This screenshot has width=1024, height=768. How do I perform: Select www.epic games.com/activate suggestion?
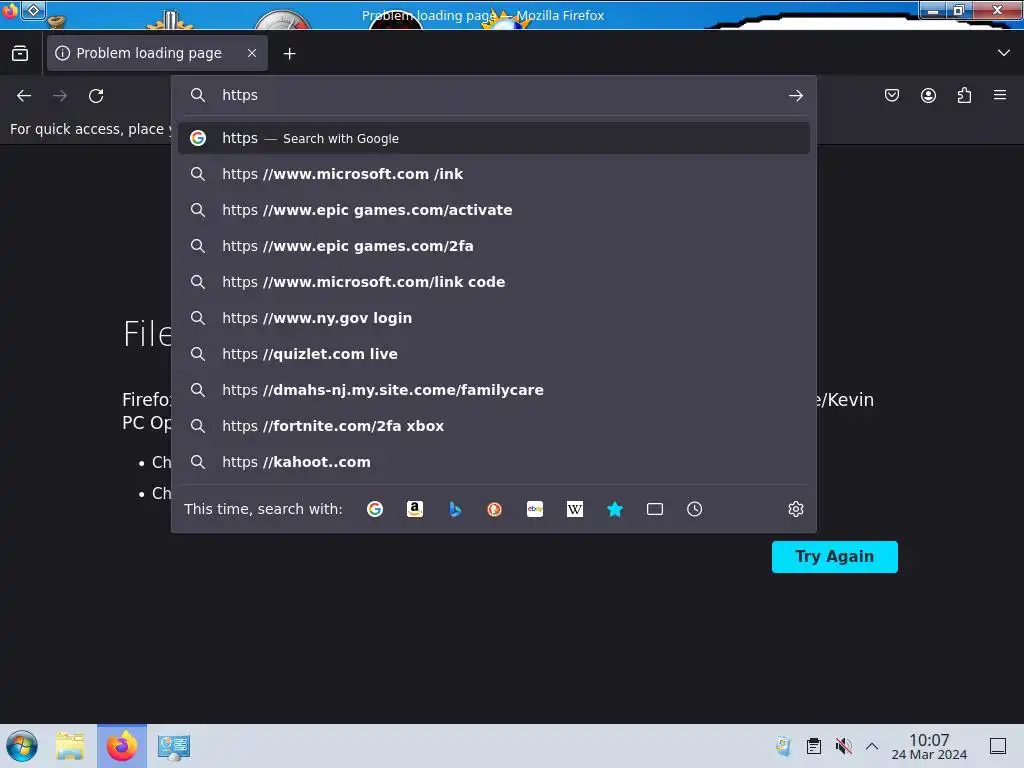494,210
